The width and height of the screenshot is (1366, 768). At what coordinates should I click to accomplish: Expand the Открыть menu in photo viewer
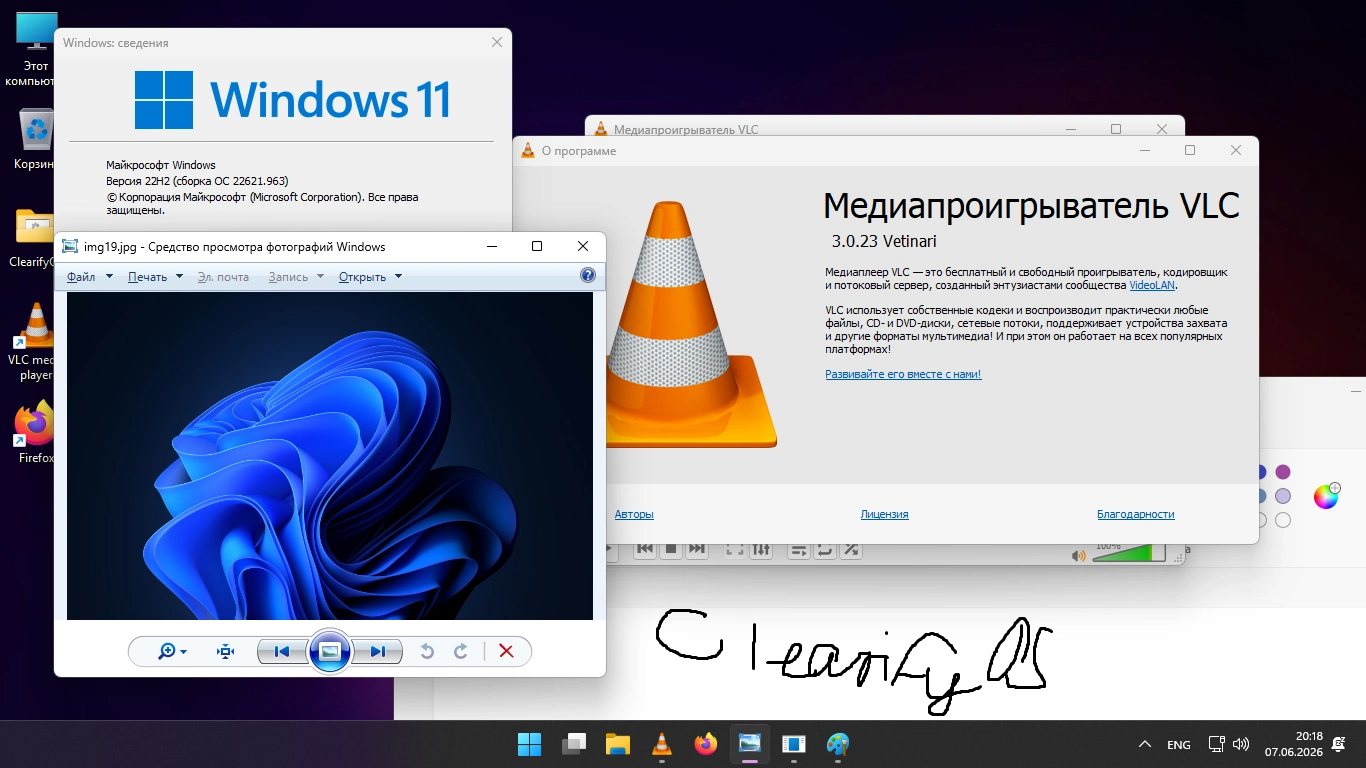[370, 277]
